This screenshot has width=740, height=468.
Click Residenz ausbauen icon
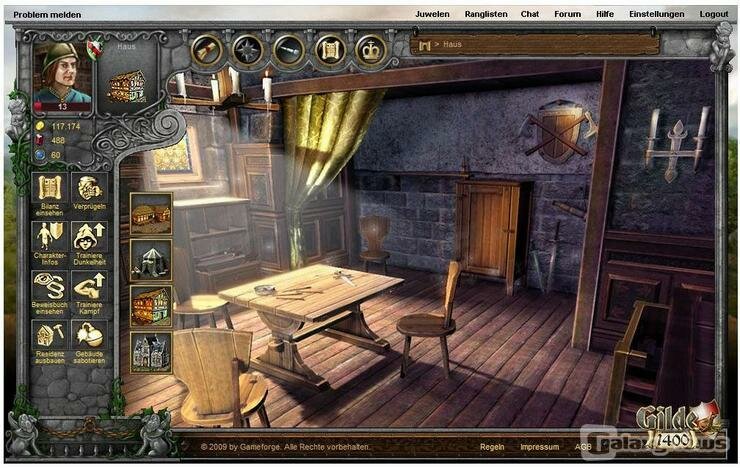click(x=49, y=335)
